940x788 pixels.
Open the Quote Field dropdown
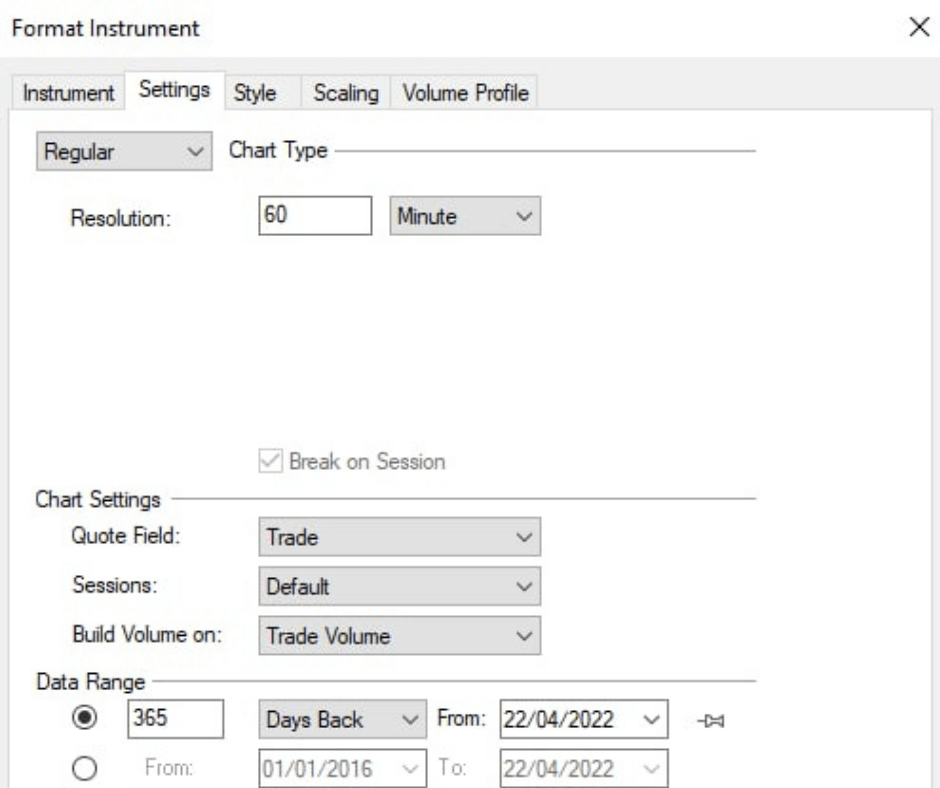(399, 536)
